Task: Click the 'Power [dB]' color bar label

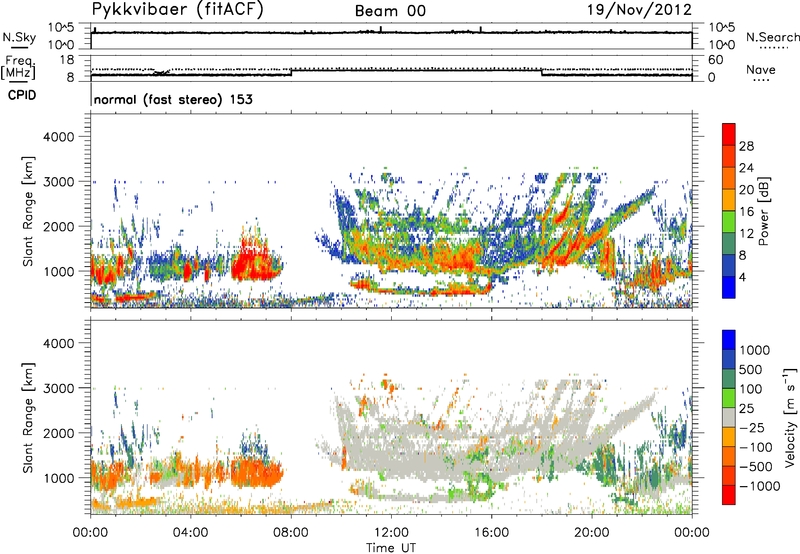Action: (x=763, y=211)
